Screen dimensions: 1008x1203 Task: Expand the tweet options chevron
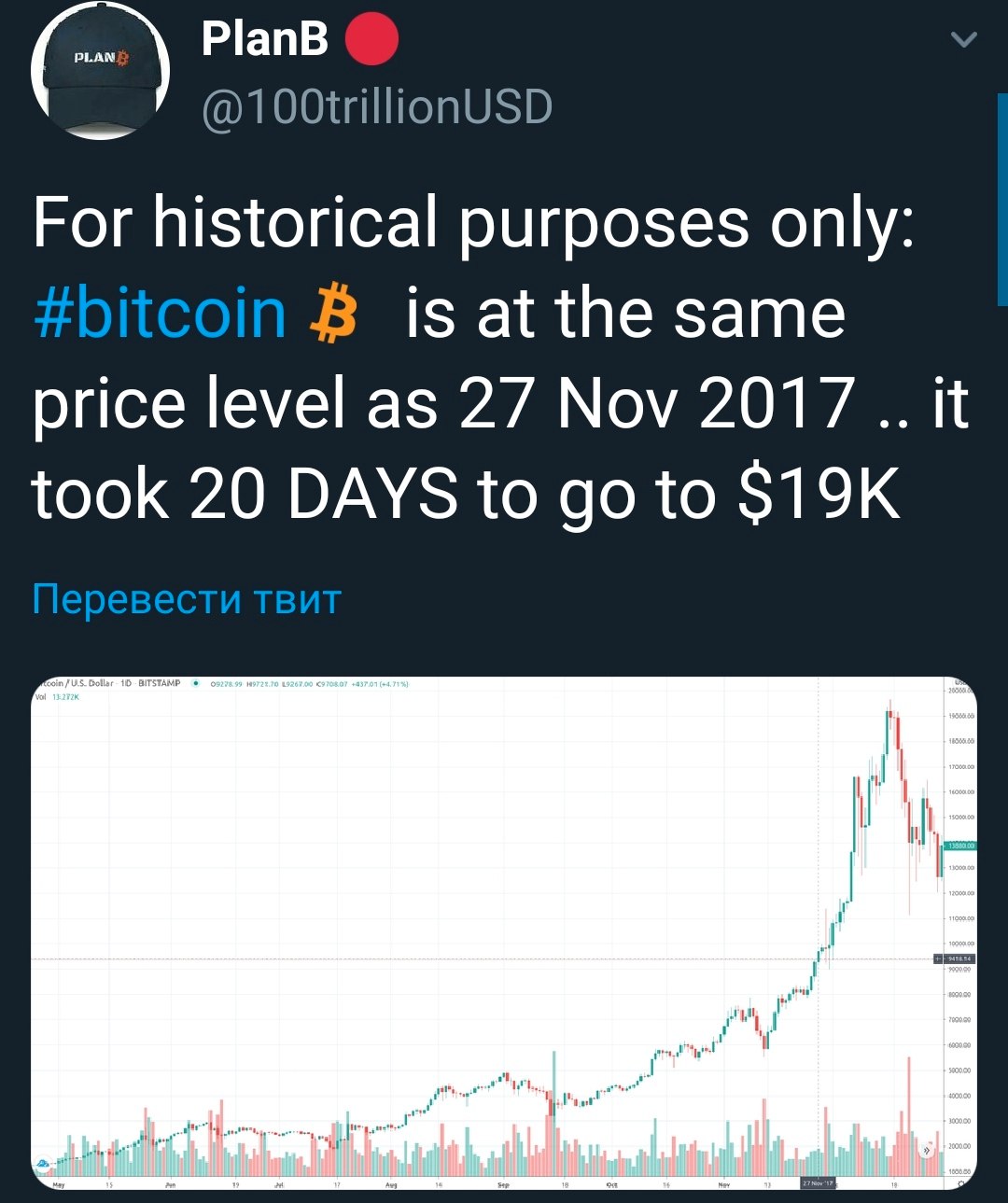click(x=963, y=39)
